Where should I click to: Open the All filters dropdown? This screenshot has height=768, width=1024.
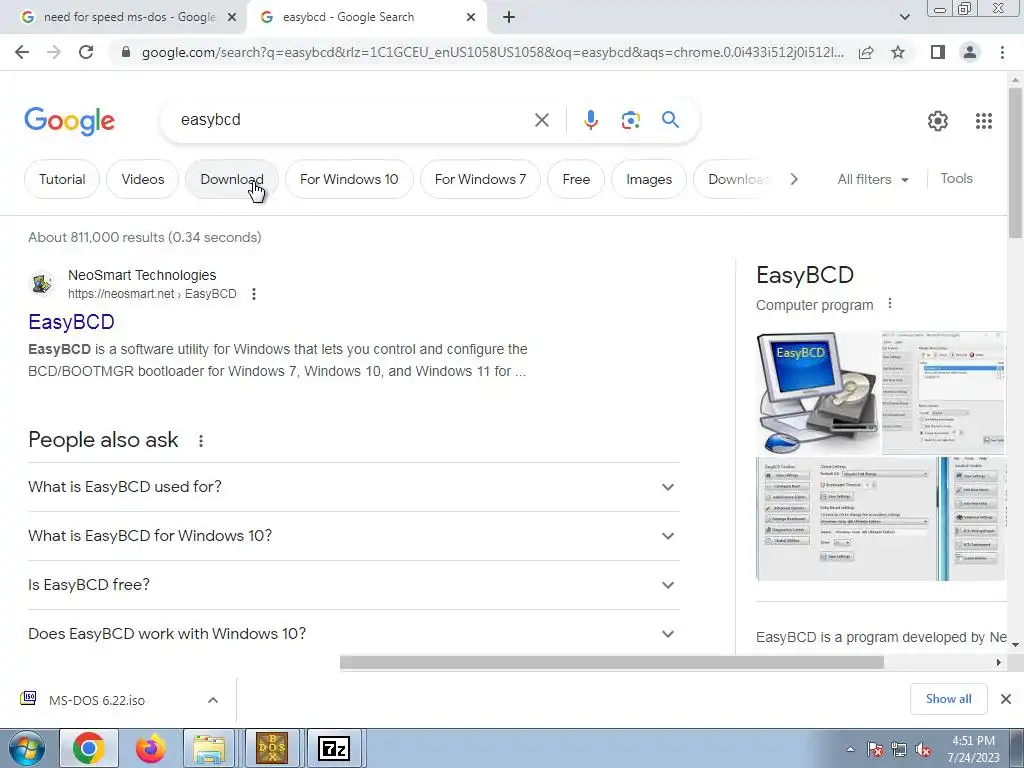pyautogui.click(x=873, y=180)
